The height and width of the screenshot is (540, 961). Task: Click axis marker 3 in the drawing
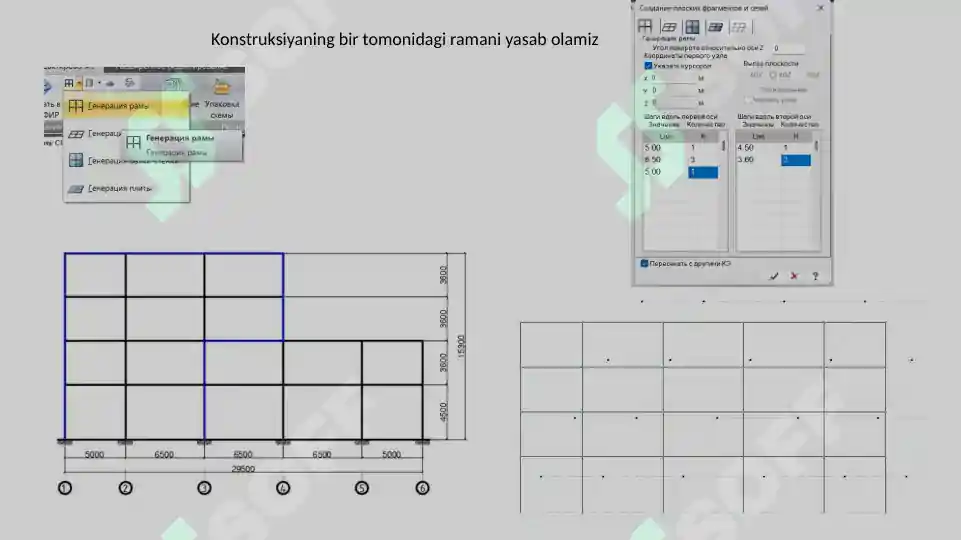[x=204, y=488]
